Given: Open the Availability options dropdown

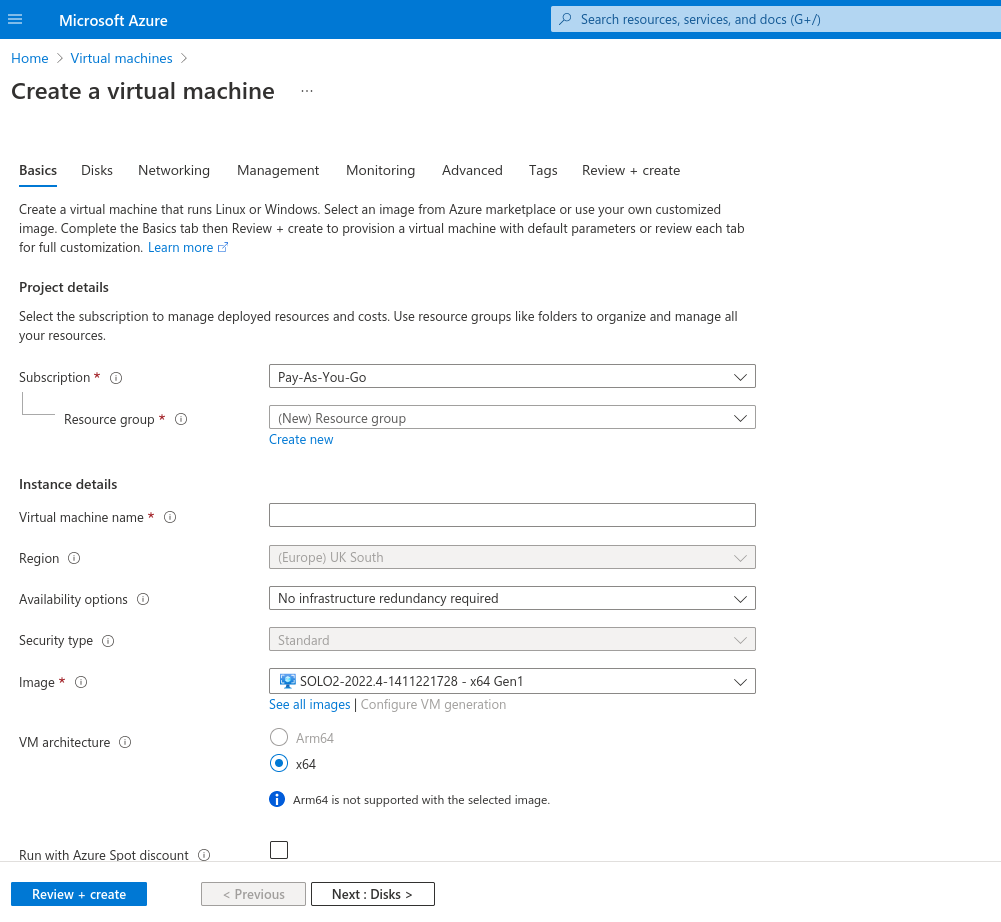Looking at the screenshot, I should (512, 599).
